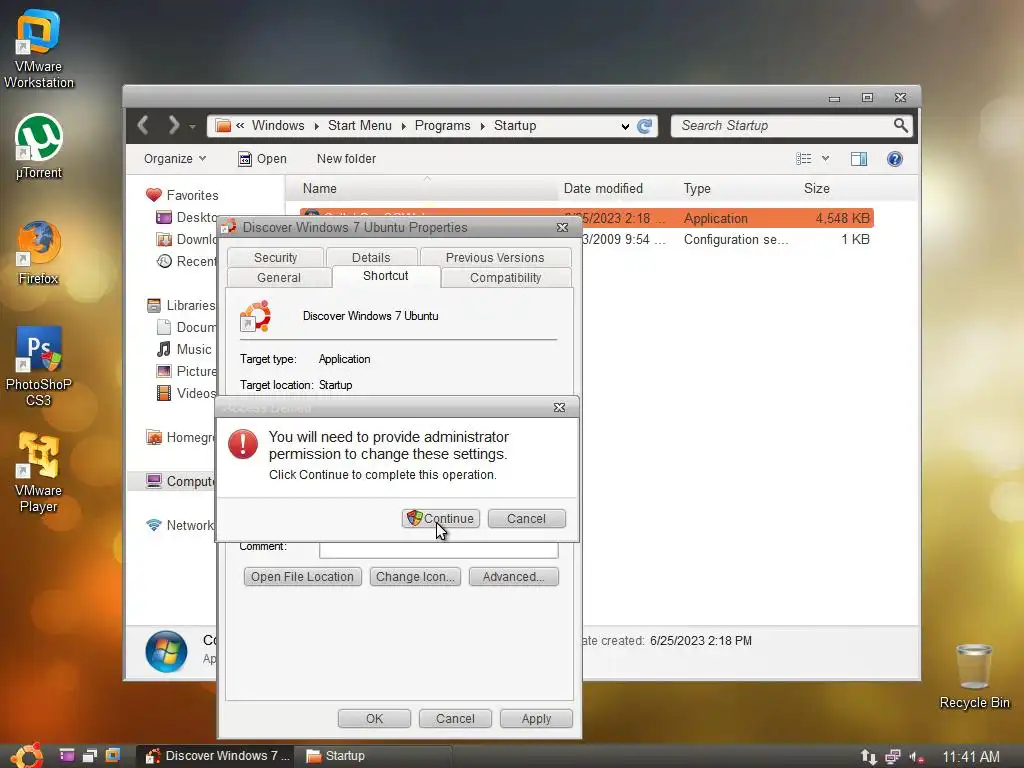Click the double chevron at breadcrumb start

pyautogui.click(x=240, y=125)
